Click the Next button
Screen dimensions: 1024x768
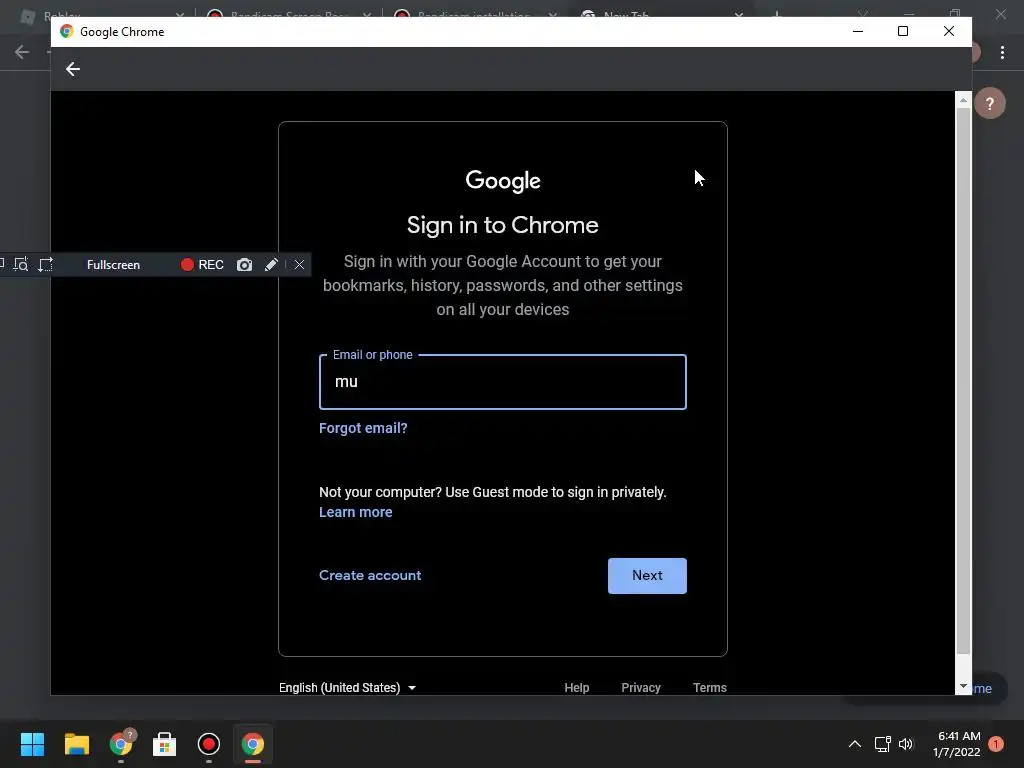647,575
